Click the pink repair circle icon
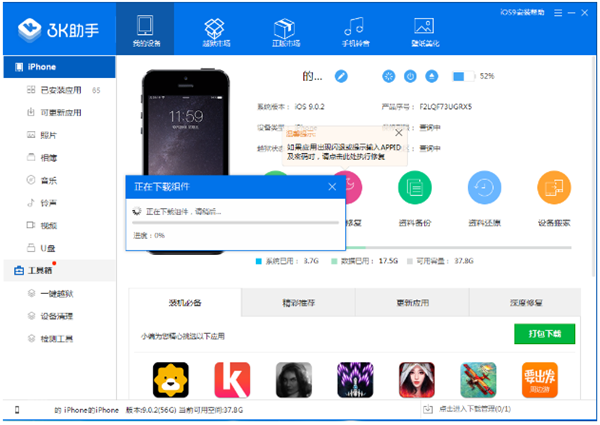Image resolution: width=600 pixels, height=425 pixels. coord(352,187)
